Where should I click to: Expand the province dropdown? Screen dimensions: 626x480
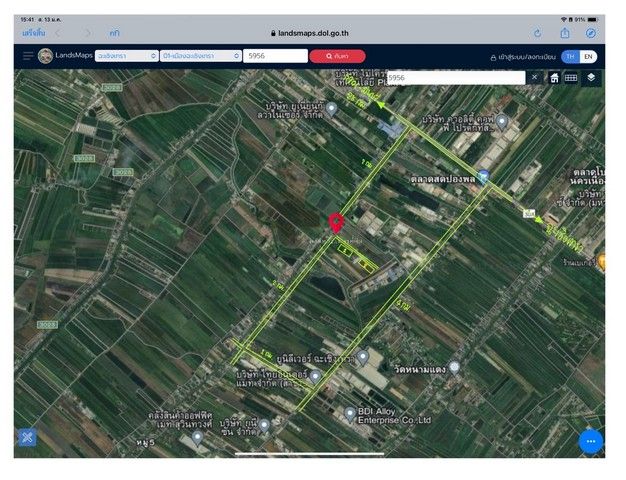[126, 57]
